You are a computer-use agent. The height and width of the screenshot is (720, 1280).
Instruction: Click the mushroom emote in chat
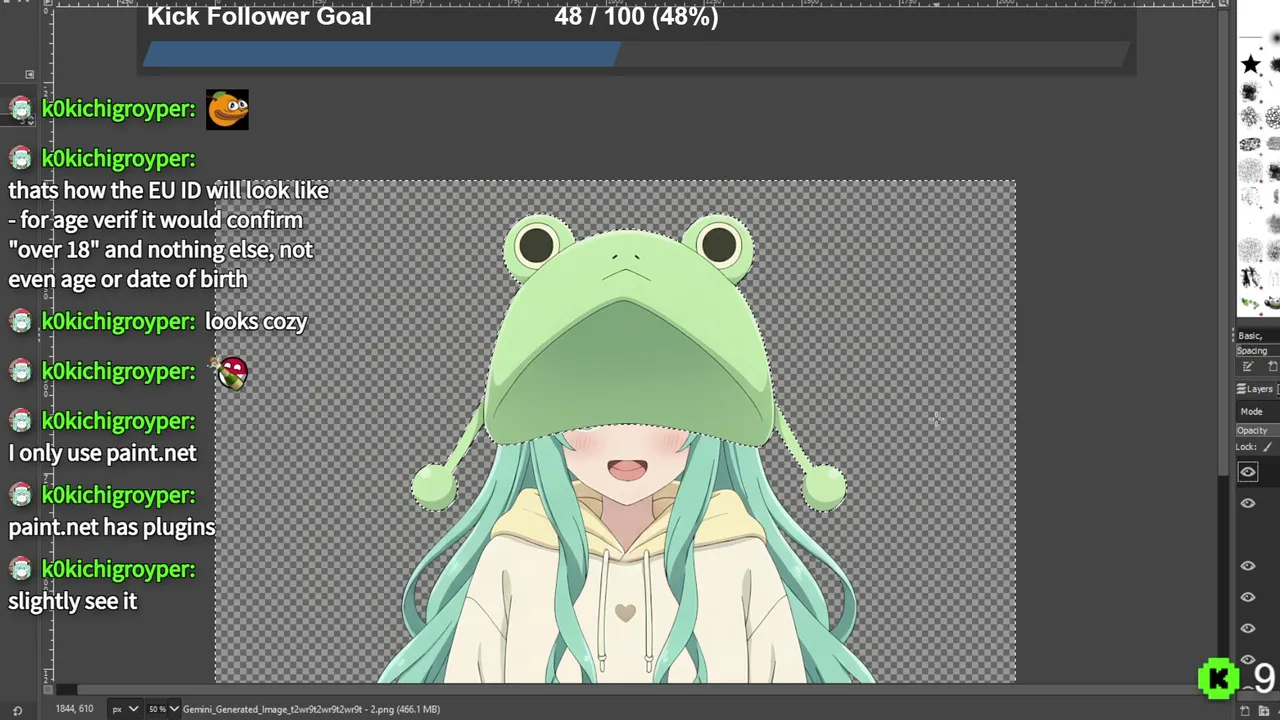tap(232, 372)
